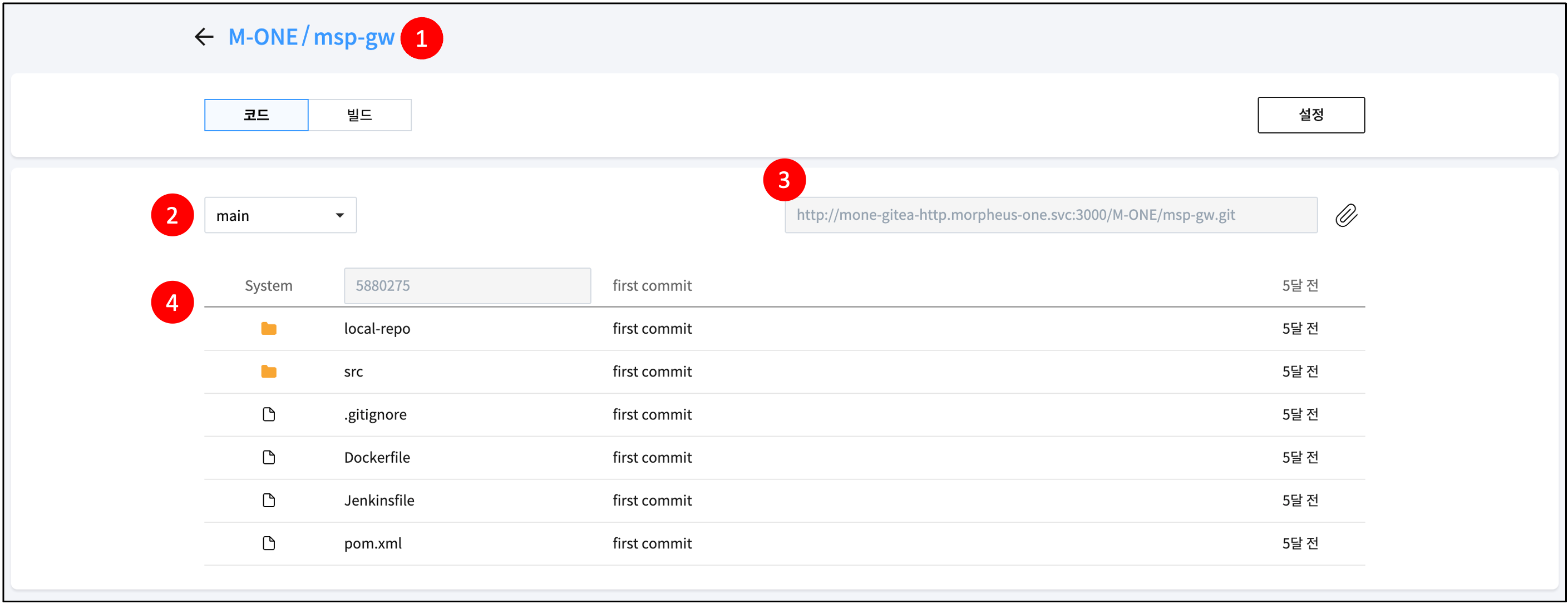This screenshot has height=604, width=1568.
Task: Click the Jenkinsfile file icon
Action: pos(268,501)
